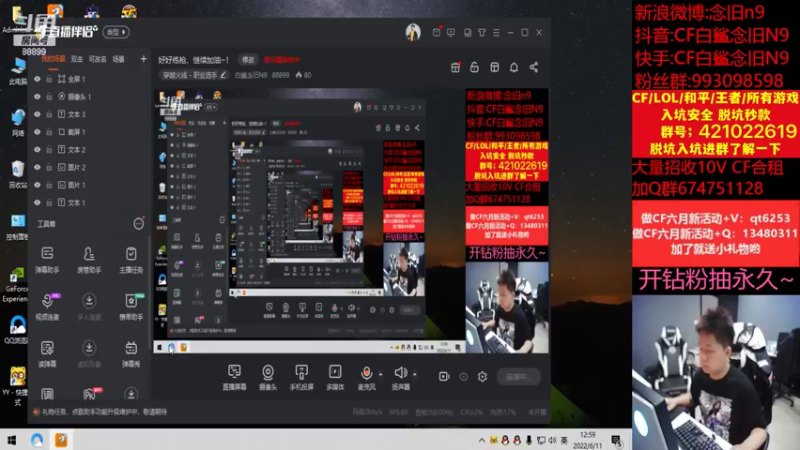Open the 工具箱 more options circle
The image size is (800, 450).
point(138,223)
